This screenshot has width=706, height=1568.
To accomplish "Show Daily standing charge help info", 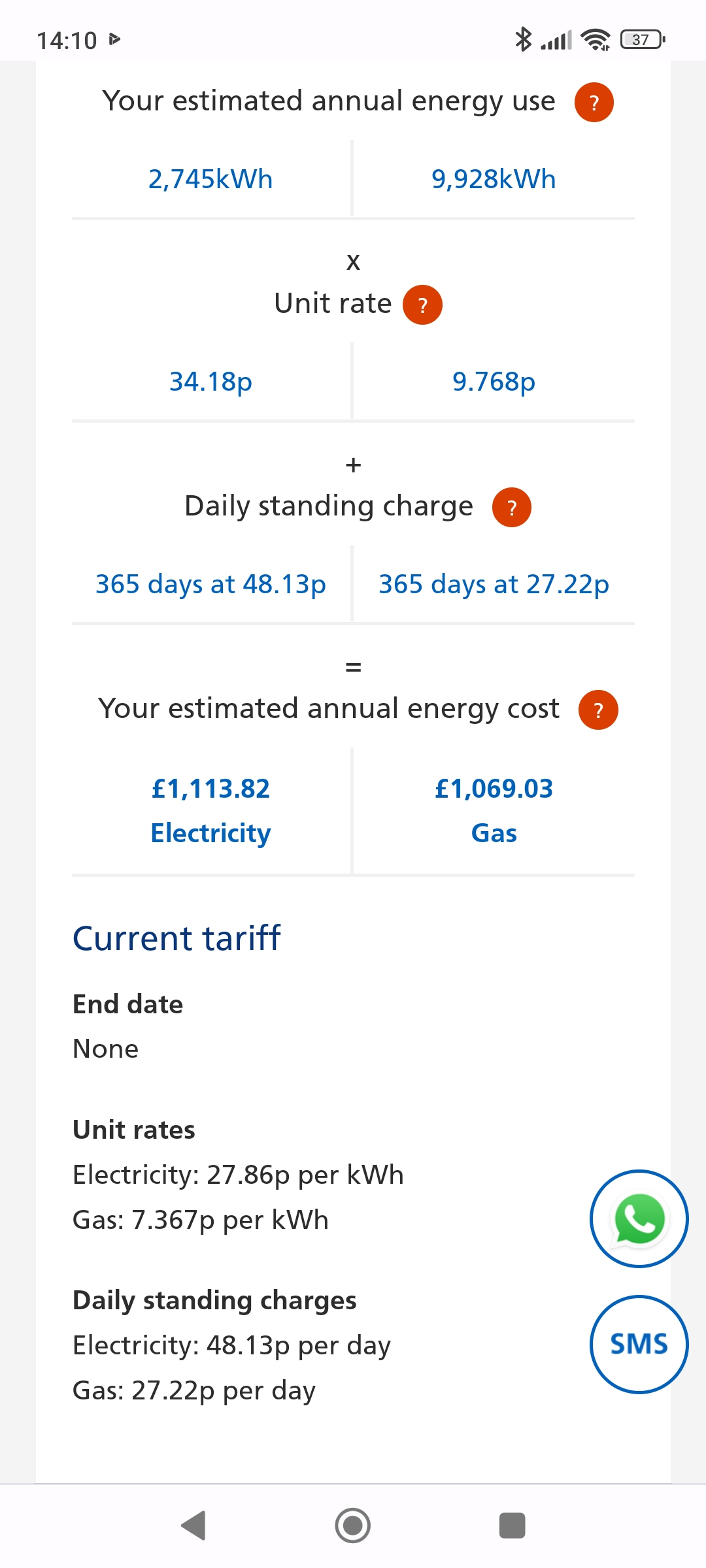I will pos(511,508).
